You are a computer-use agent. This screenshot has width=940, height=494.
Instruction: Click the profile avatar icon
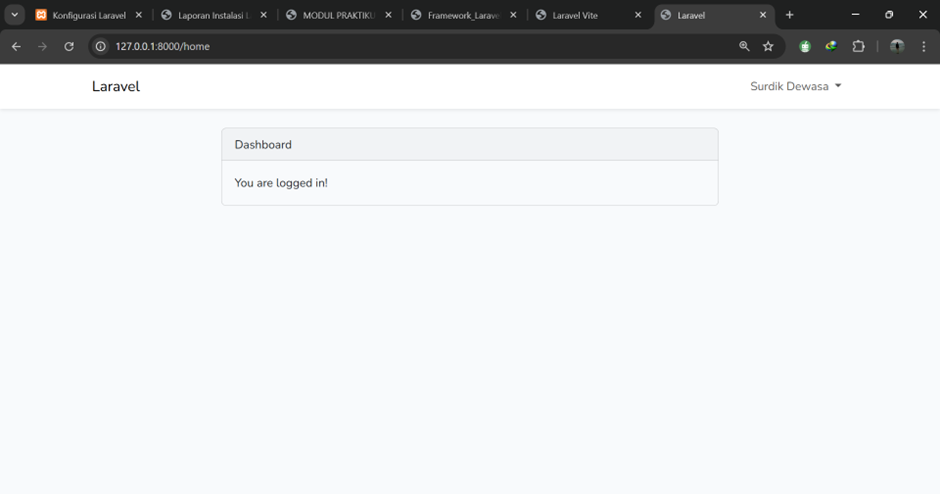tap(897, 46)
